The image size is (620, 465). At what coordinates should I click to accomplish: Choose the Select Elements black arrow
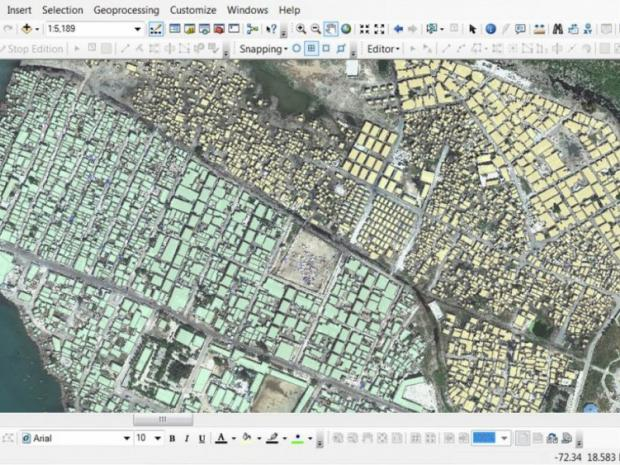pyautogui.click(x=473, y=29)
